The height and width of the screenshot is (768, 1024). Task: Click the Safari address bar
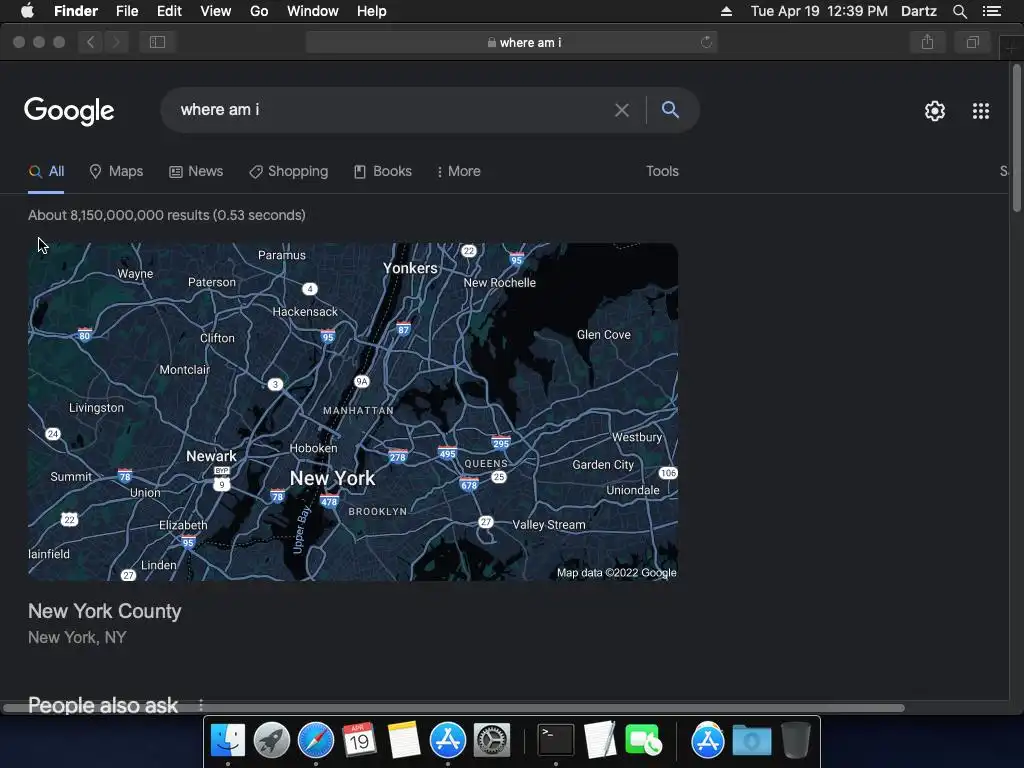(x=511, y=42)
